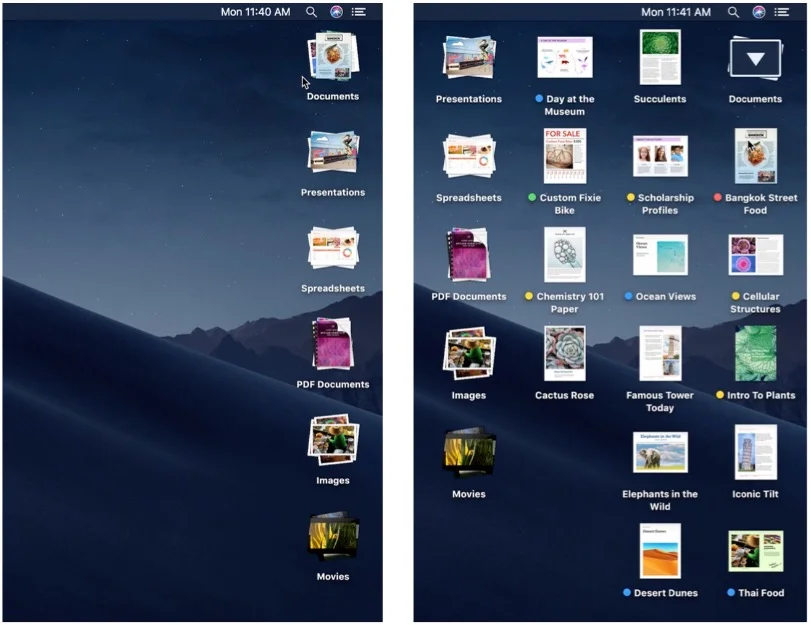Open Movies stack on left desktop

coord(333,536)
